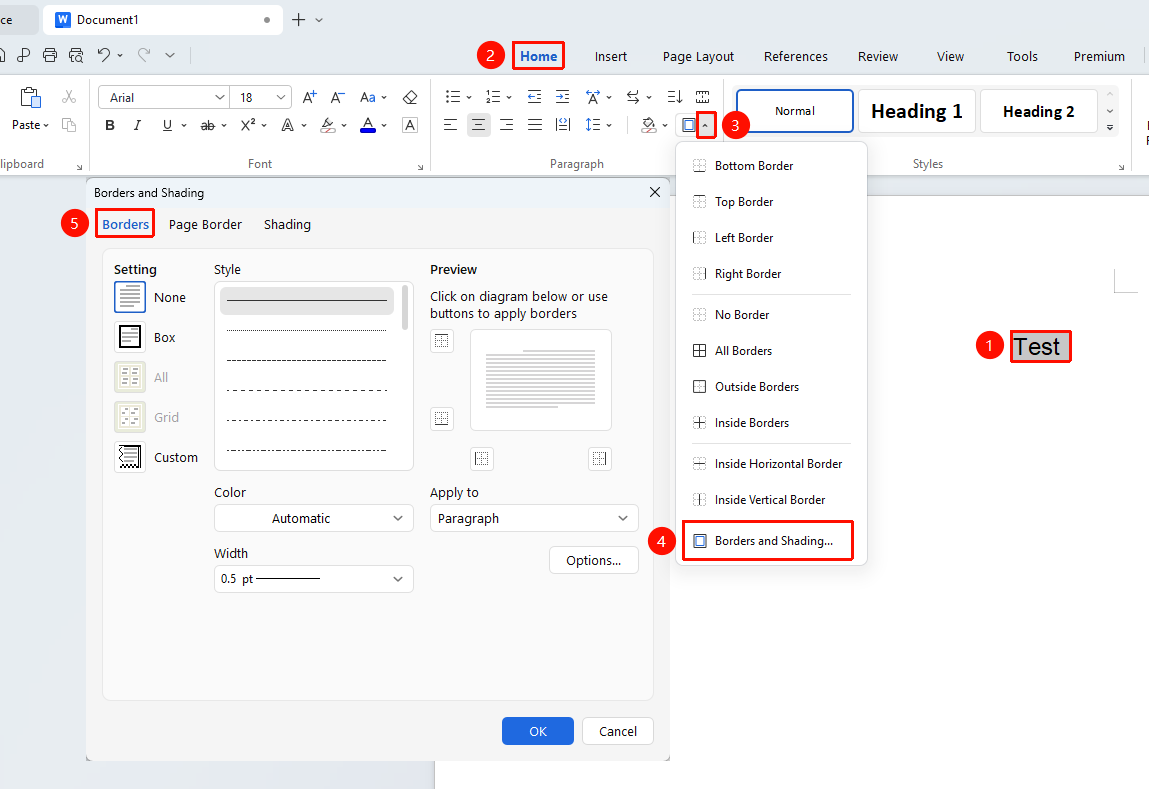Image resolution: width=1149 pixels, height=789 pixels.
Task: Collapse the borders dropdown arrow in ribbon
Action: click(705, 125)
